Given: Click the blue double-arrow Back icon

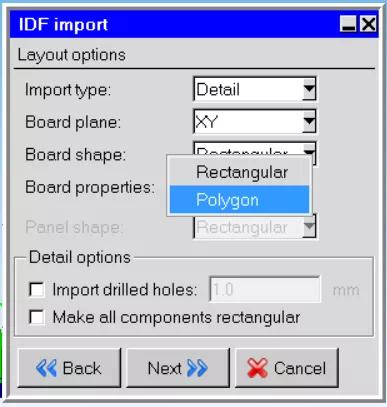Looking at the screenshot, I should [46, 368].
